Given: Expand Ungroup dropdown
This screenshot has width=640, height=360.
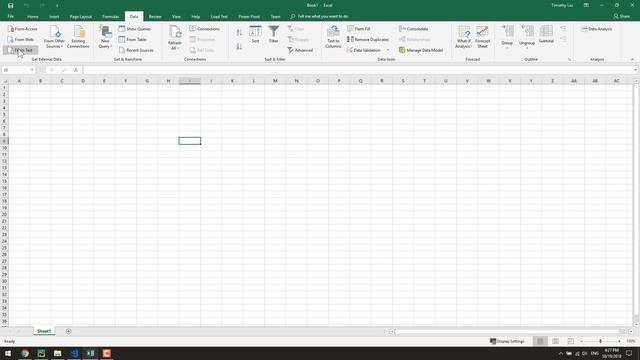Looking at the screenshot, I should 527,48.
